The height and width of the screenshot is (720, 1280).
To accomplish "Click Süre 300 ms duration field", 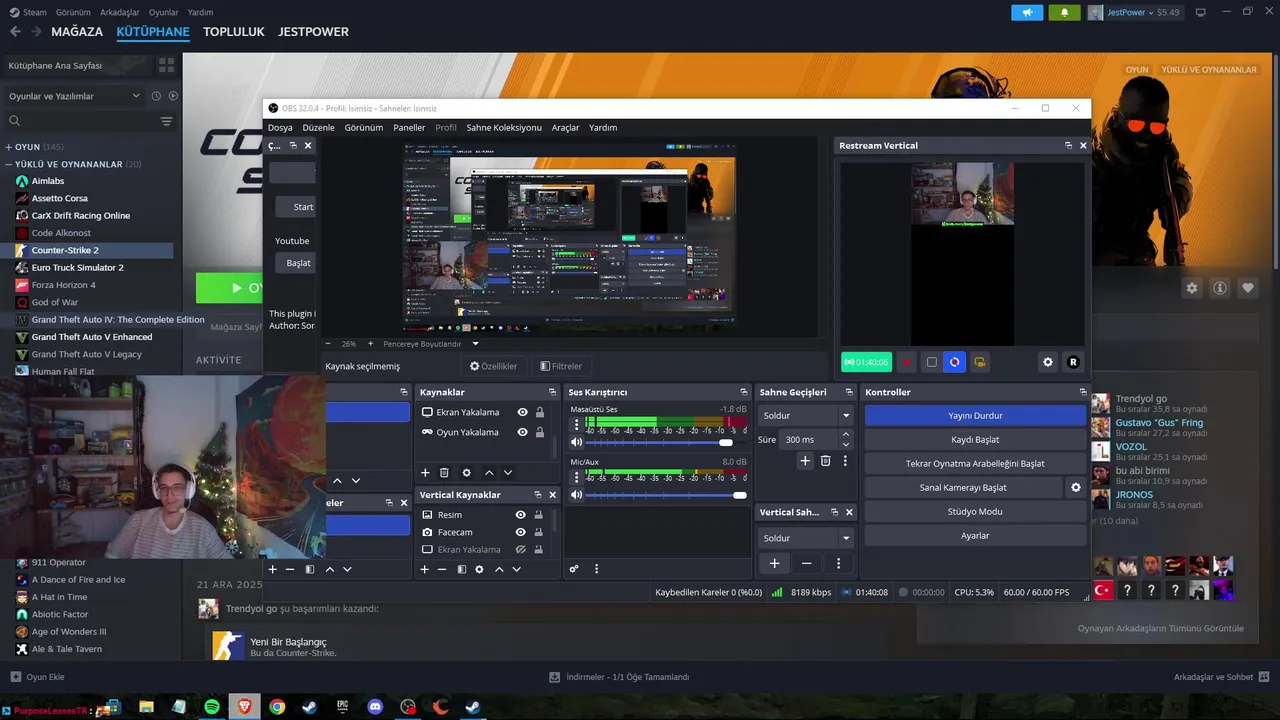I will tap(808, 439).
